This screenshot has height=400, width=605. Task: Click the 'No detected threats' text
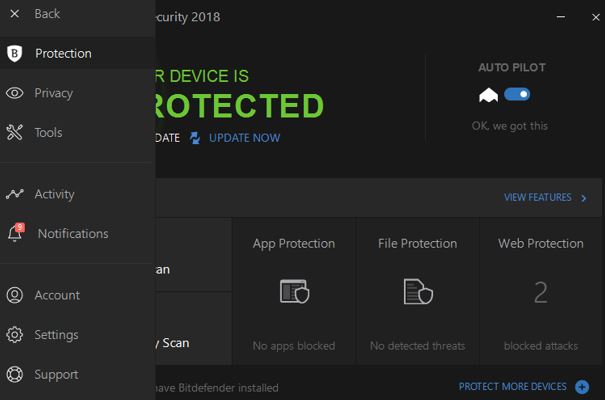[417, 346]
